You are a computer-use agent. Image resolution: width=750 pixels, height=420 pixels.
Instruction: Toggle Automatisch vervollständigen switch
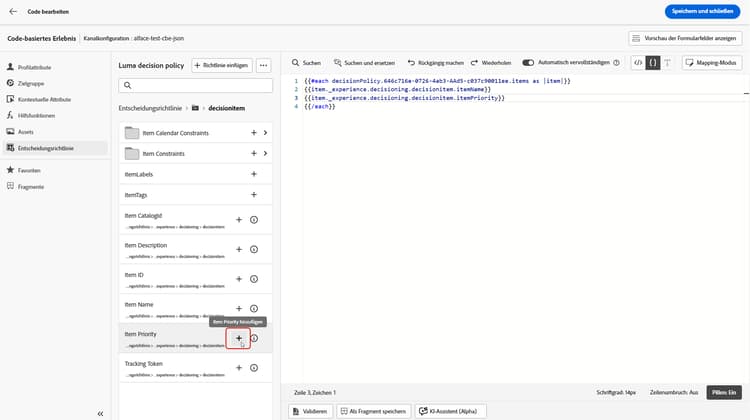tap(528, 63)
